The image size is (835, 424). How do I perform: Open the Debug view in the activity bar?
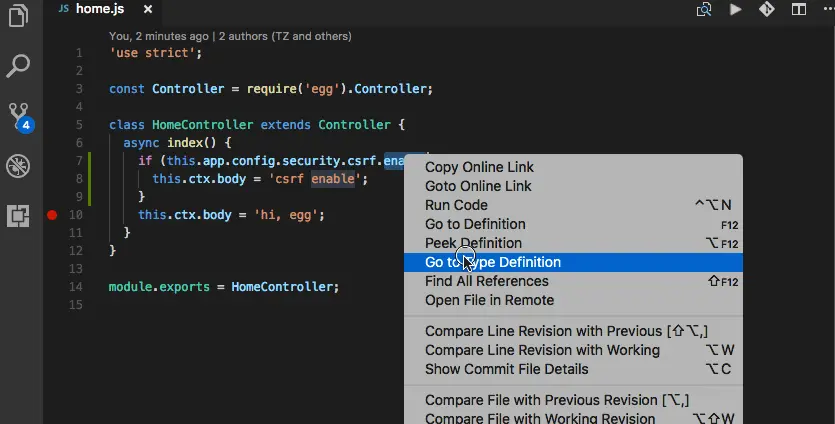[18, 166]
